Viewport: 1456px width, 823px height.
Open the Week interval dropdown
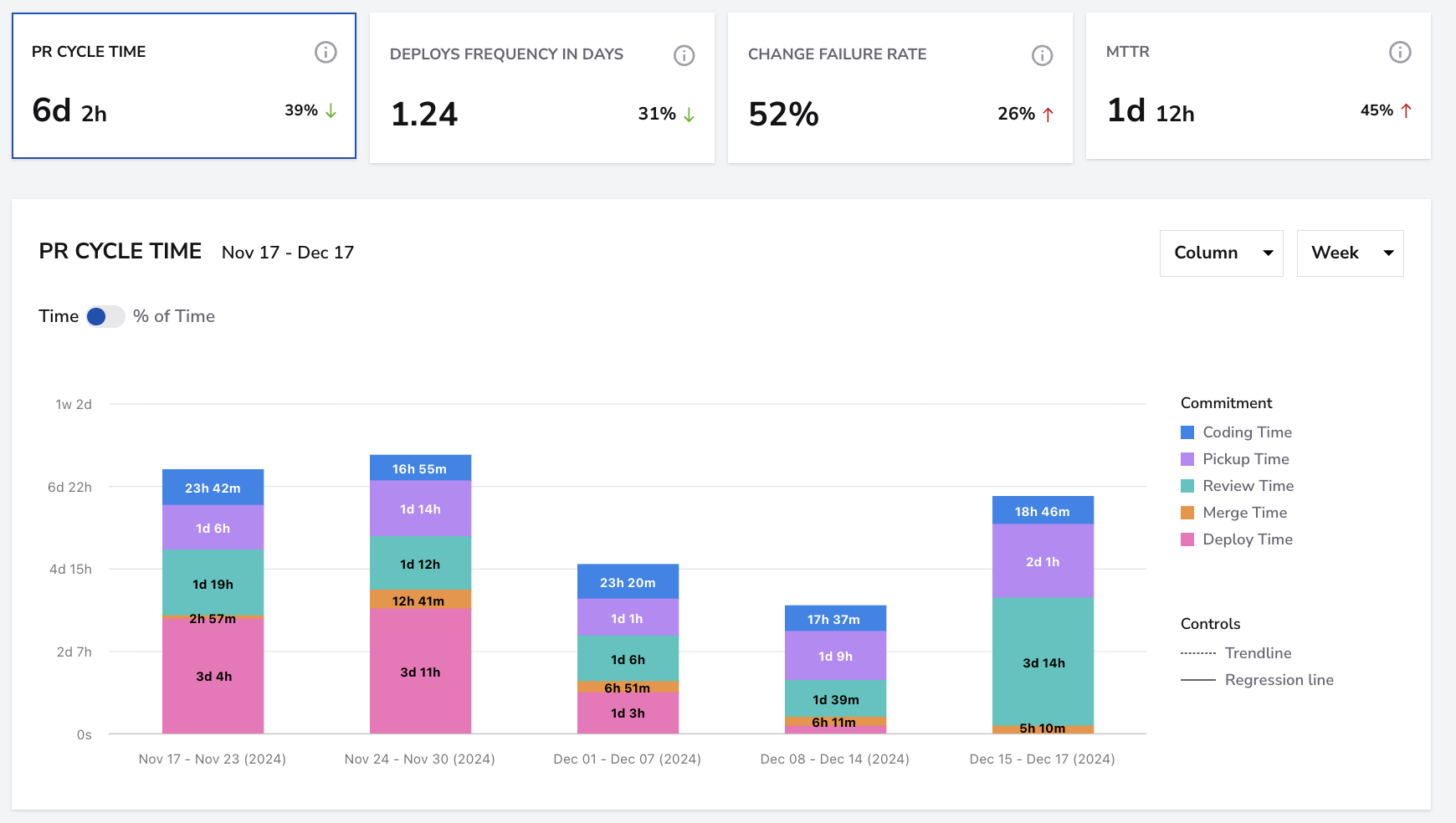tap(1351, 253)
